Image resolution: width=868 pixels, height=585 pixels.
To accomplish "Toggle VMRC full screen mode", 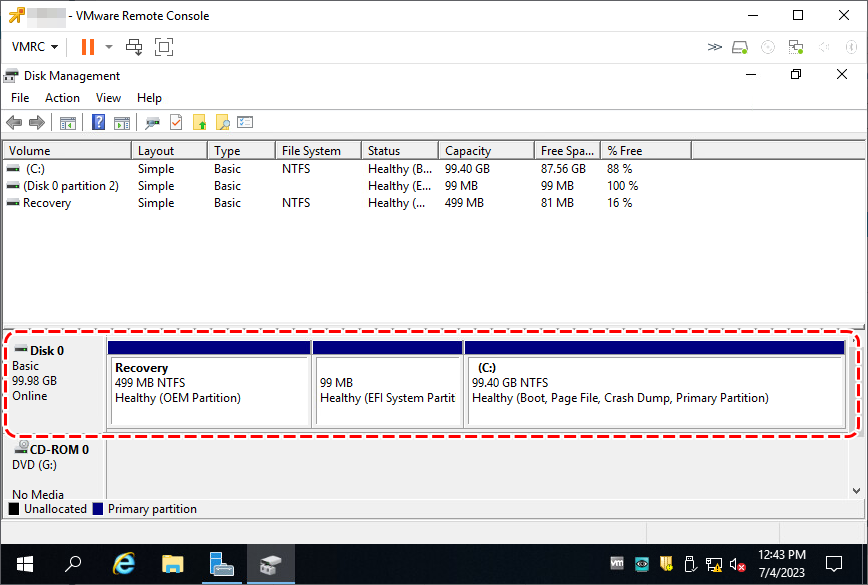I will (x=164, y=47).
